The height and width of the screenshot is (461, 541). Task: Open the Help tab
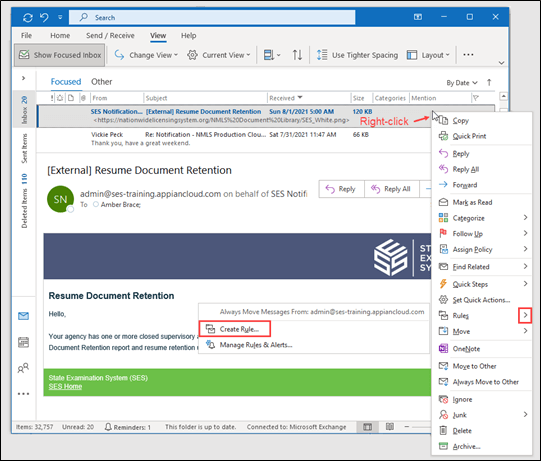tap(188, 36)
